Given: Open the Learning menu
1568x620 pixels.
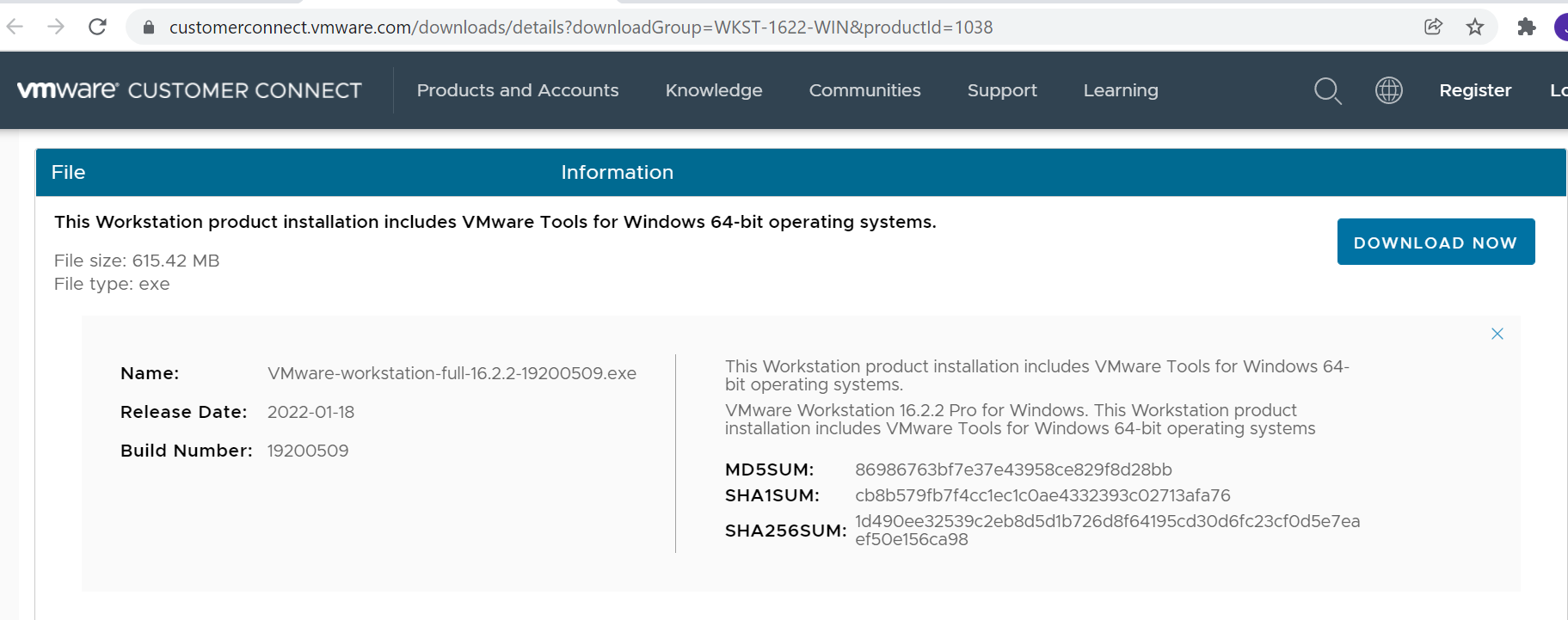Looking at the screenshot, I should tap(1121, 90).
